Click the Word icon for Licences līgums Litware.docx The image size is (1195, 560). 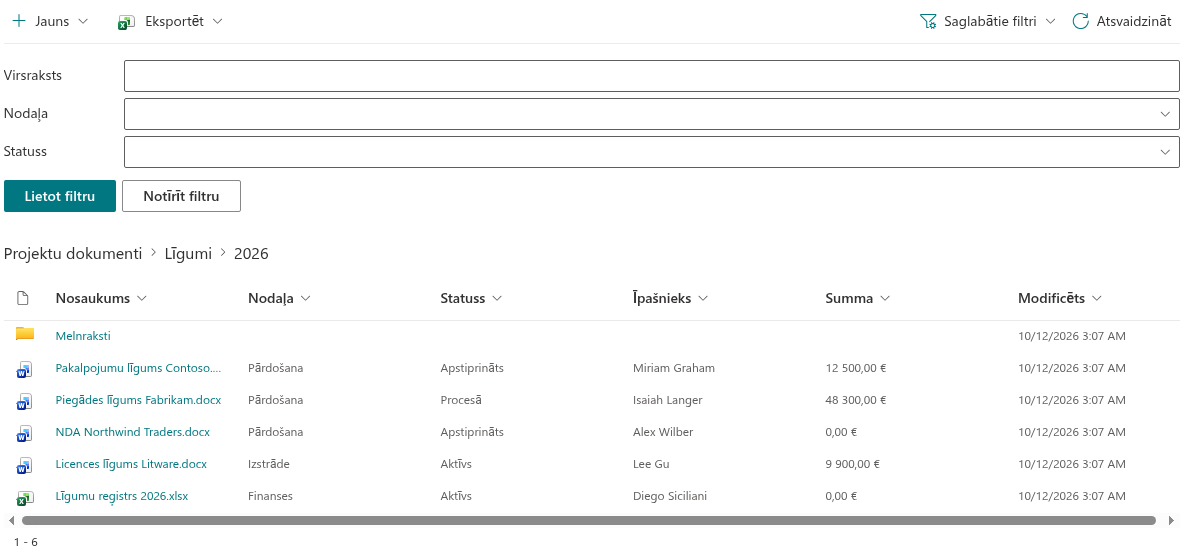[25, 465]
